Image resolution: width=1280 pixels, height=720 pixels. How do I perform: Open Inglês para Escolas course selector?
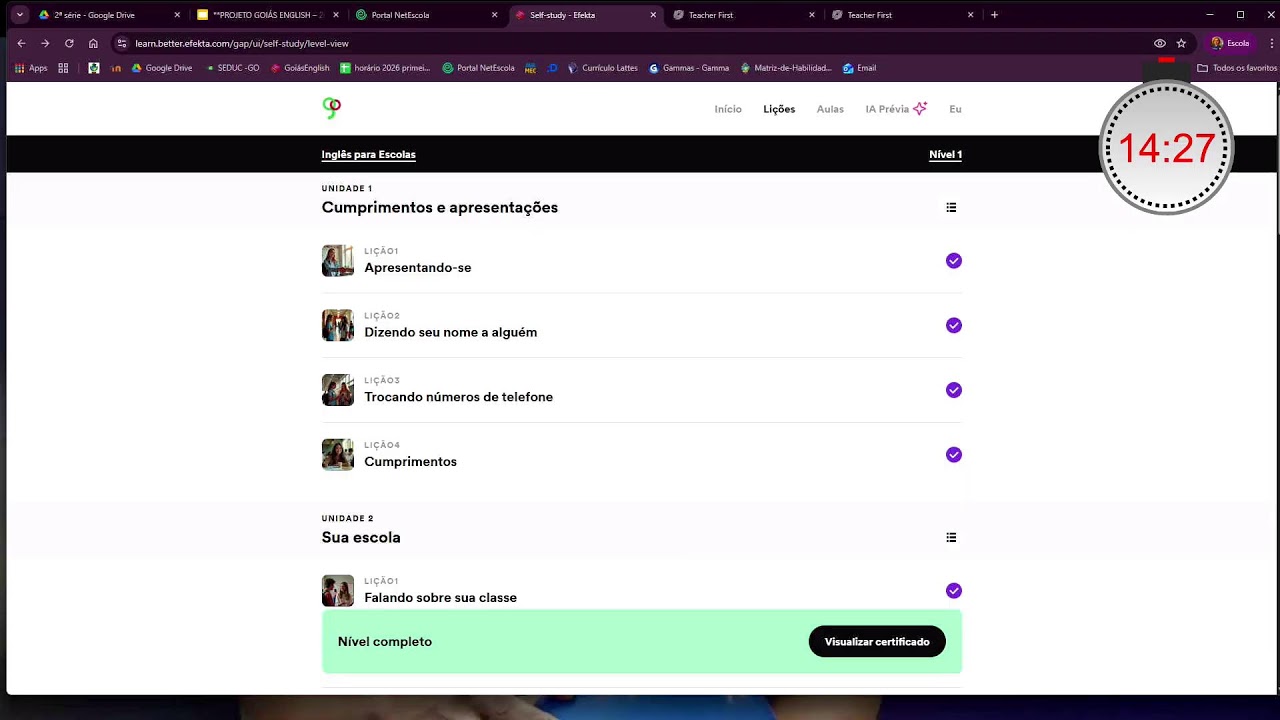tap(368, 155)
